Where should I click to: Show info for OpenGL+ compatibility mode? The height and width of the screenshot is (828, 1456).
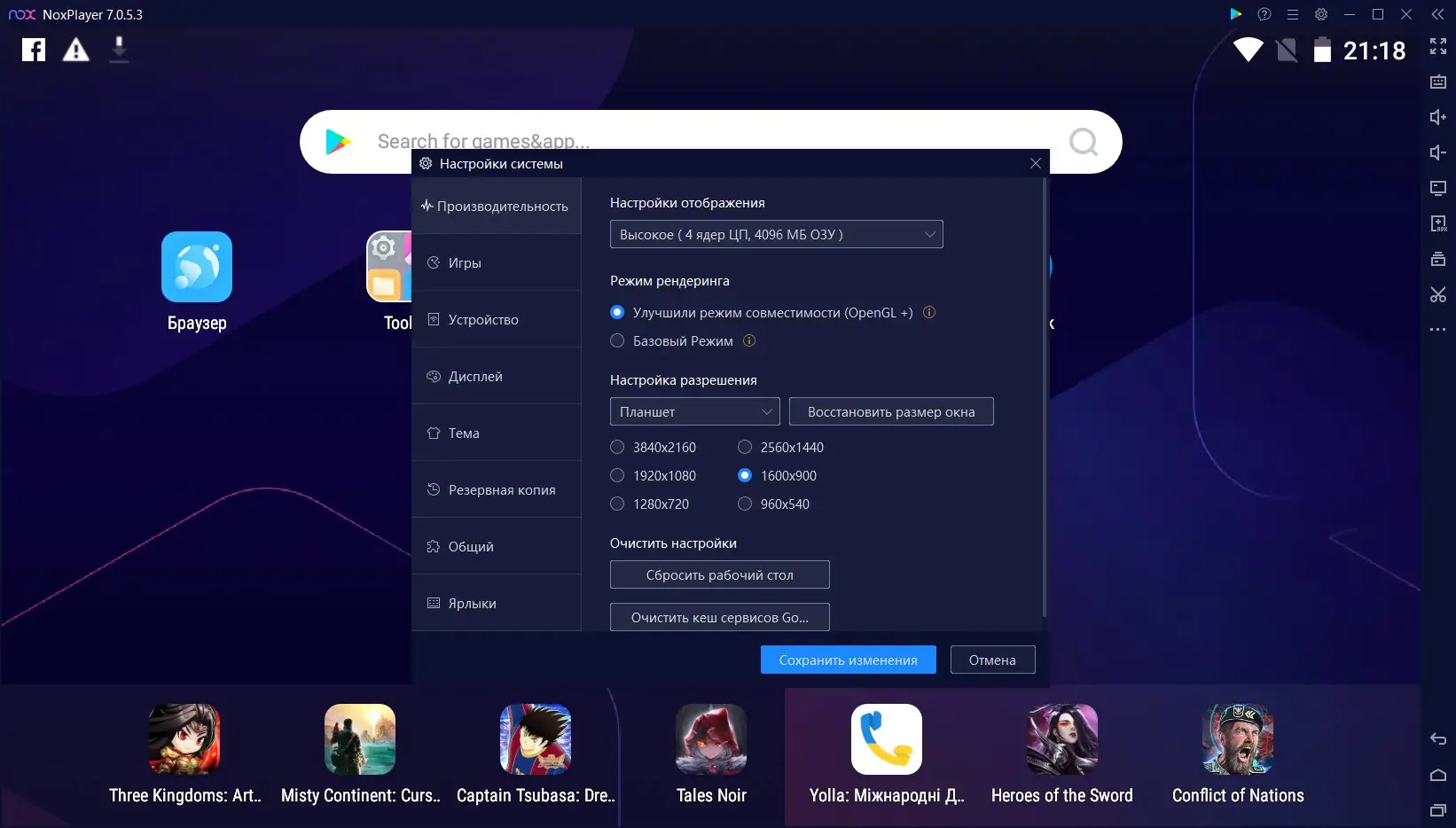click(929, 312)
